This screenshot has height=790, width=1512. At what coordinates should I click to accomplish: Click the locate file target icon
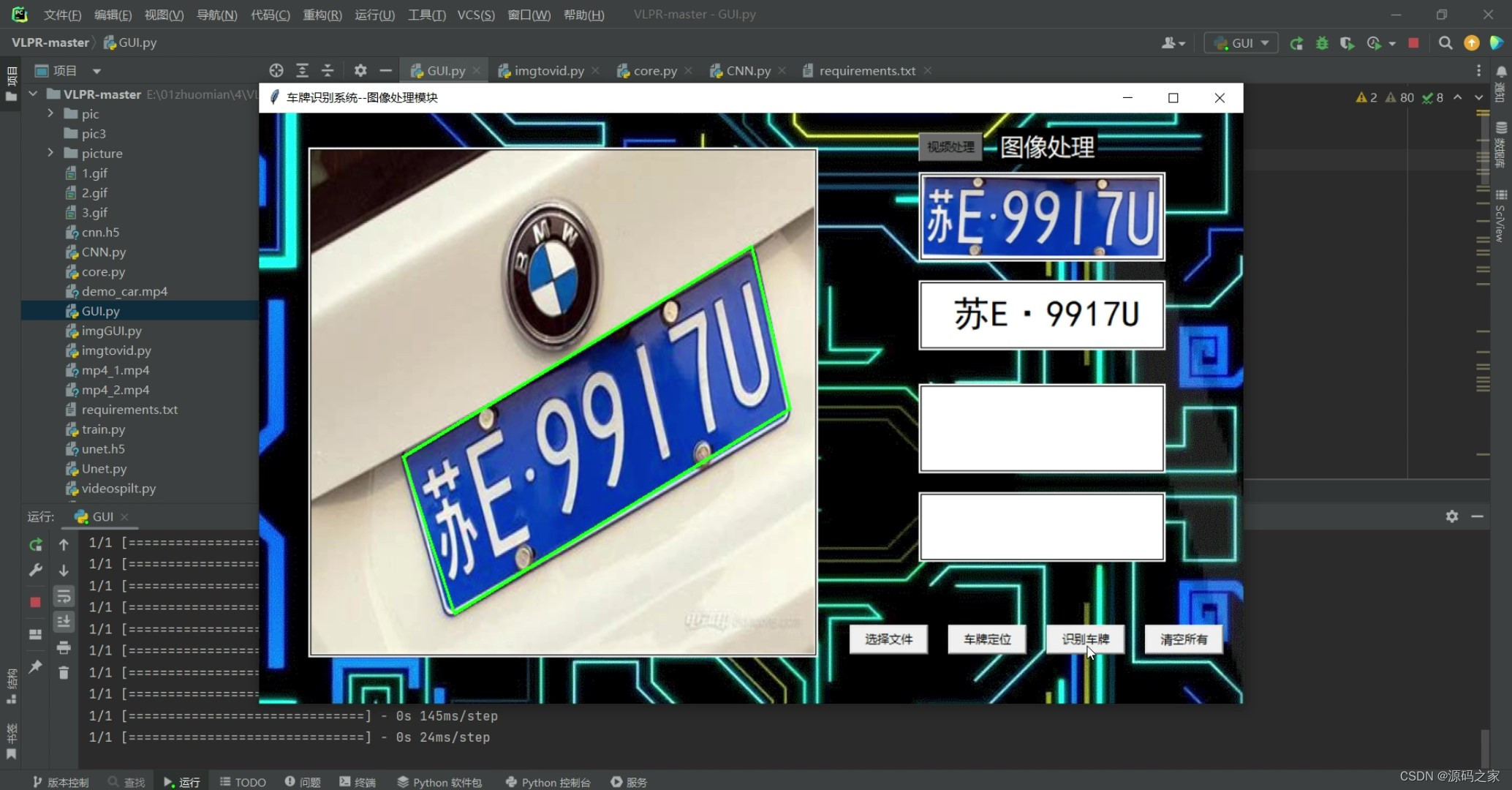(x=276, y=71)
